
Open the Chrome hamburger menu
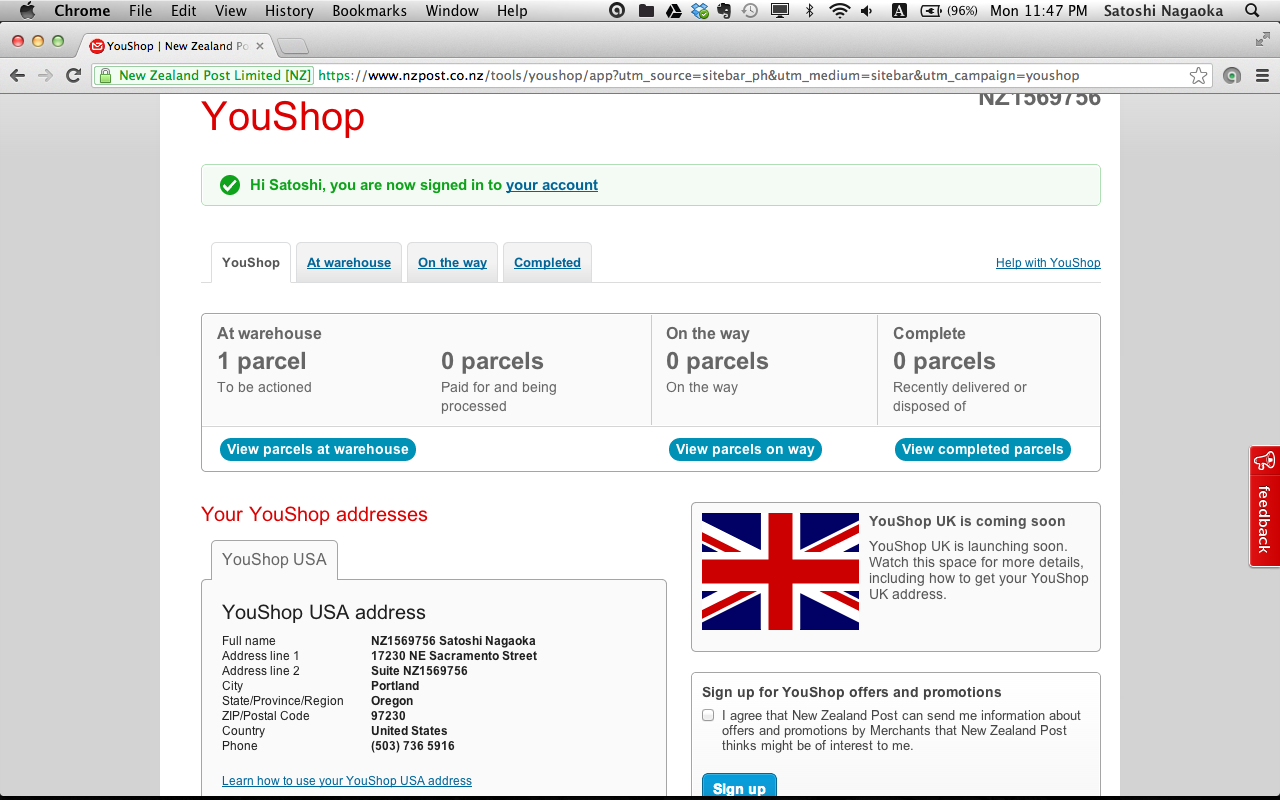pyautogui.click(x=1262, y=75)
